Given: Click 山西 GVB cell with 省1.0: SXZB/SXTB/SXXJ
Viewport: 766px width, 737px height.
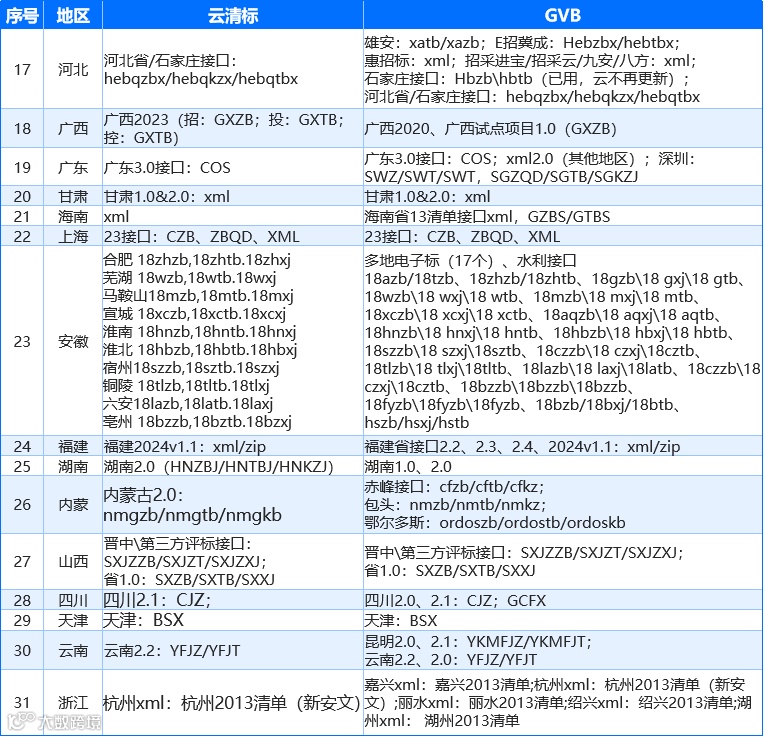Looking at the screenshot, I should (563, 561).
